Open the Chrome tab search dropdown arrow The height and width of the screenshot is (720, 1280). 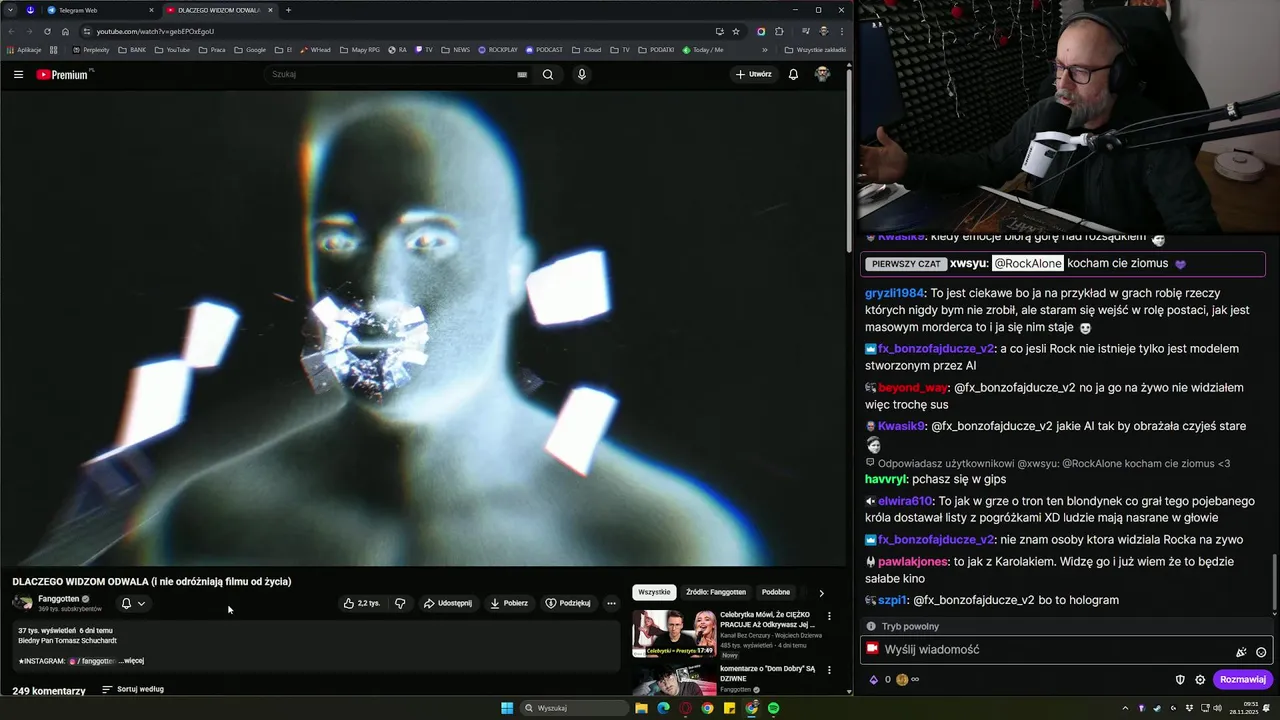click(x=10, y=10)
